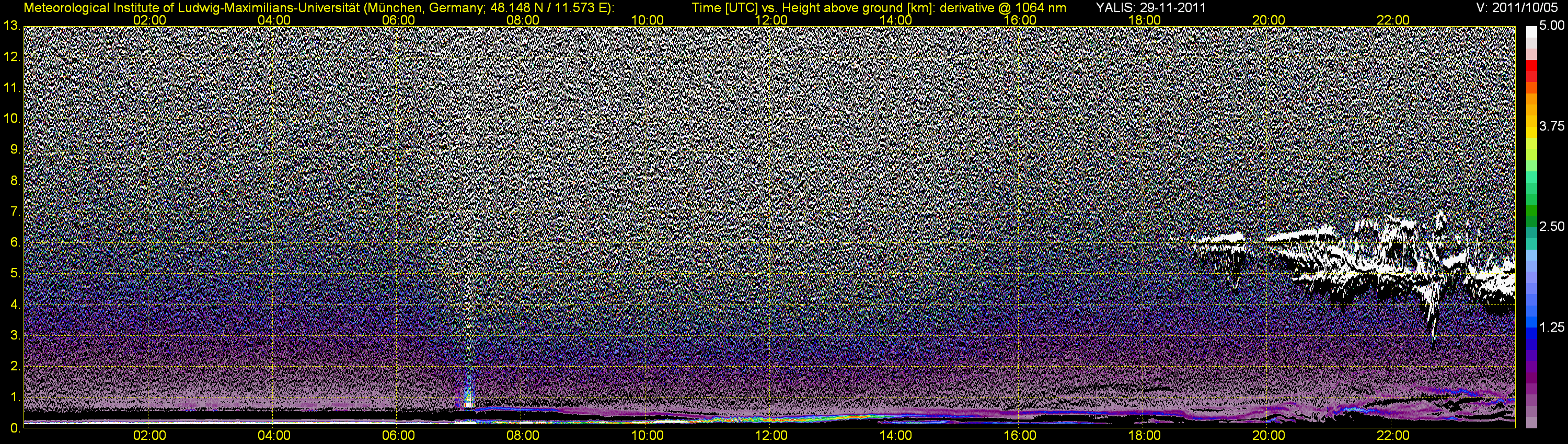Click the height axis label 8
Viewport: 1568px width, 444px height.
(x=15, y=181)
